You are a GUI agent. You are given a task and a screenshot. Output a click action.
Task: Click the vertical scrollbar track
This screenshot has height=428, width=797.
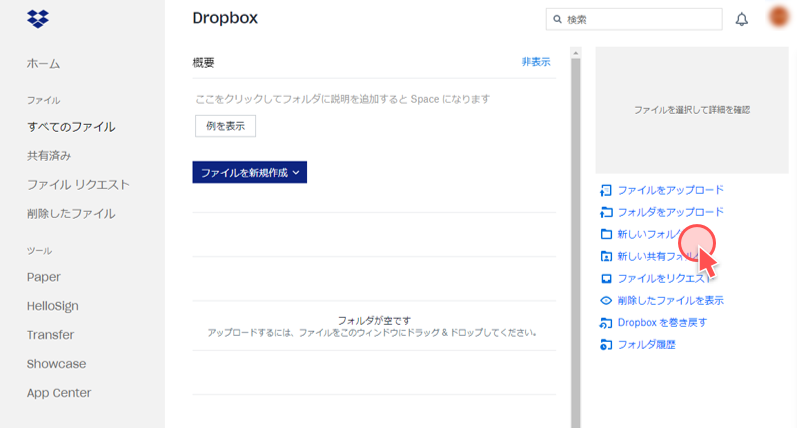pyautogui.click(x=575, y=243)
